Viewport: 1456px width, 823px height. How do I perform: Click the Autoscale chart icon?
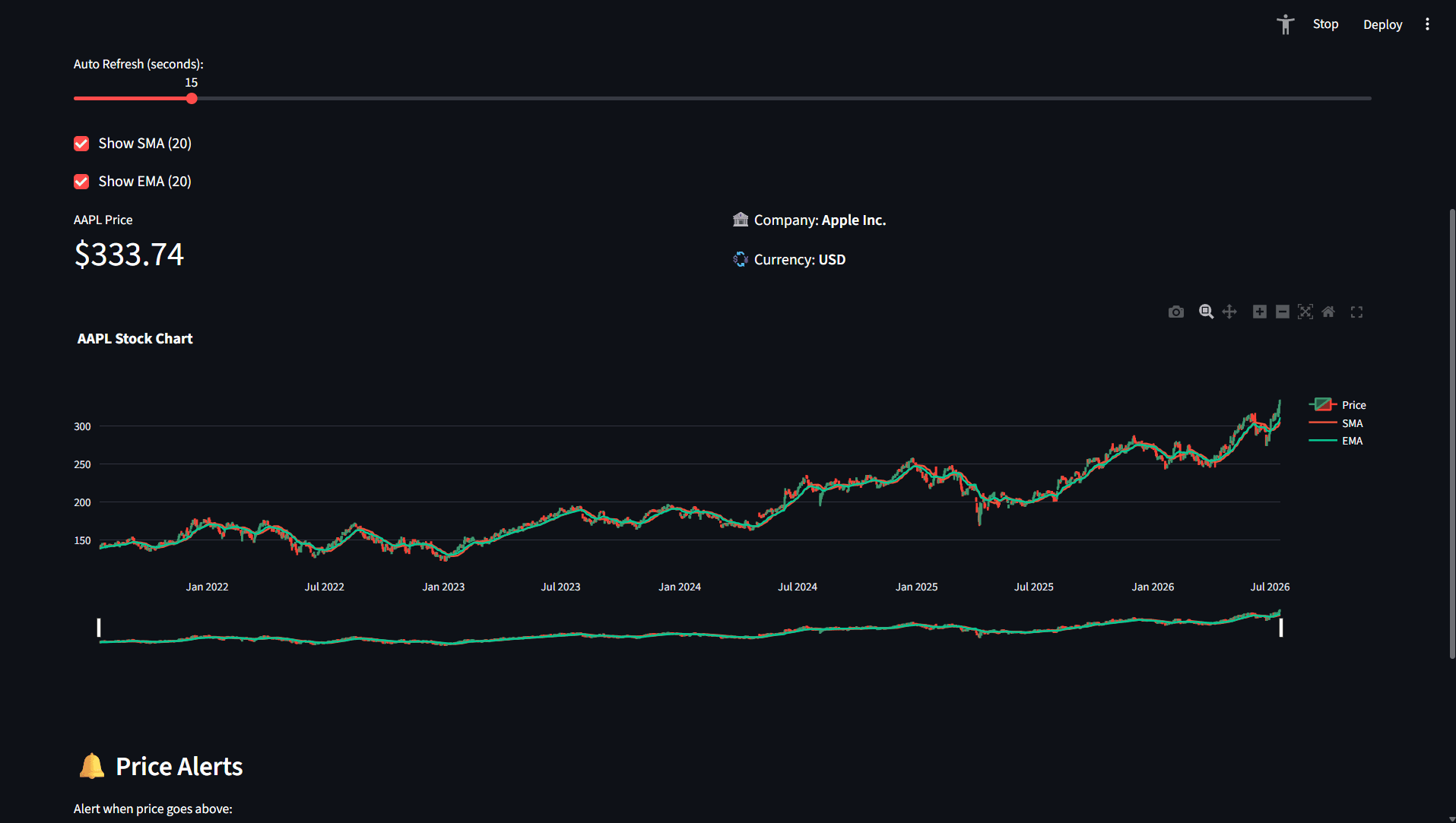[1305, 312]
